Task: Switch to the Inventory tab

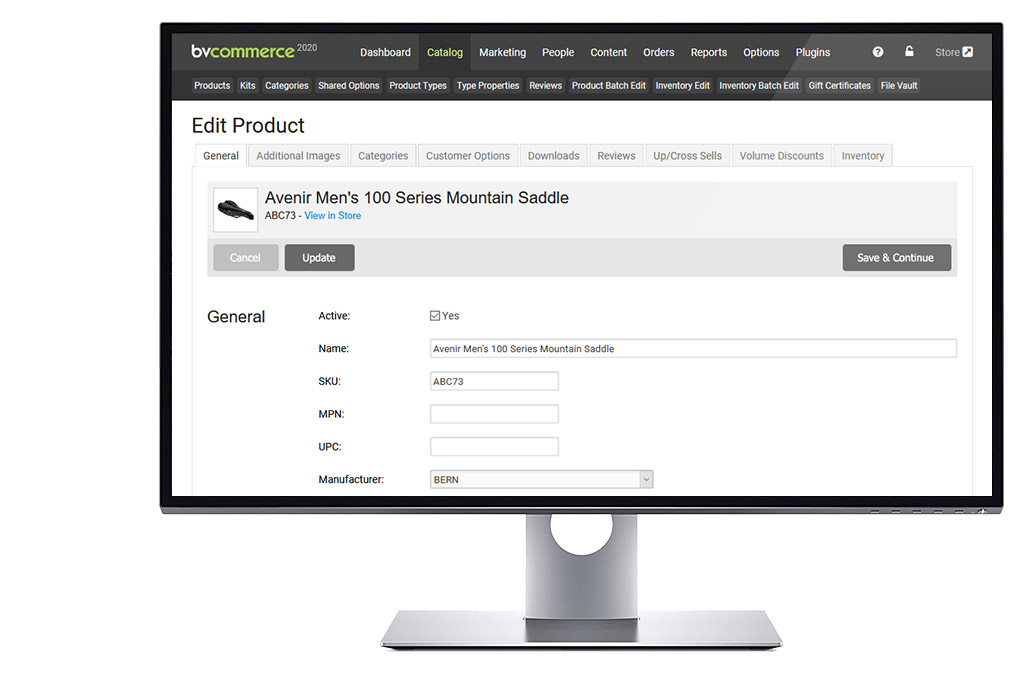Action: (862, 156)
